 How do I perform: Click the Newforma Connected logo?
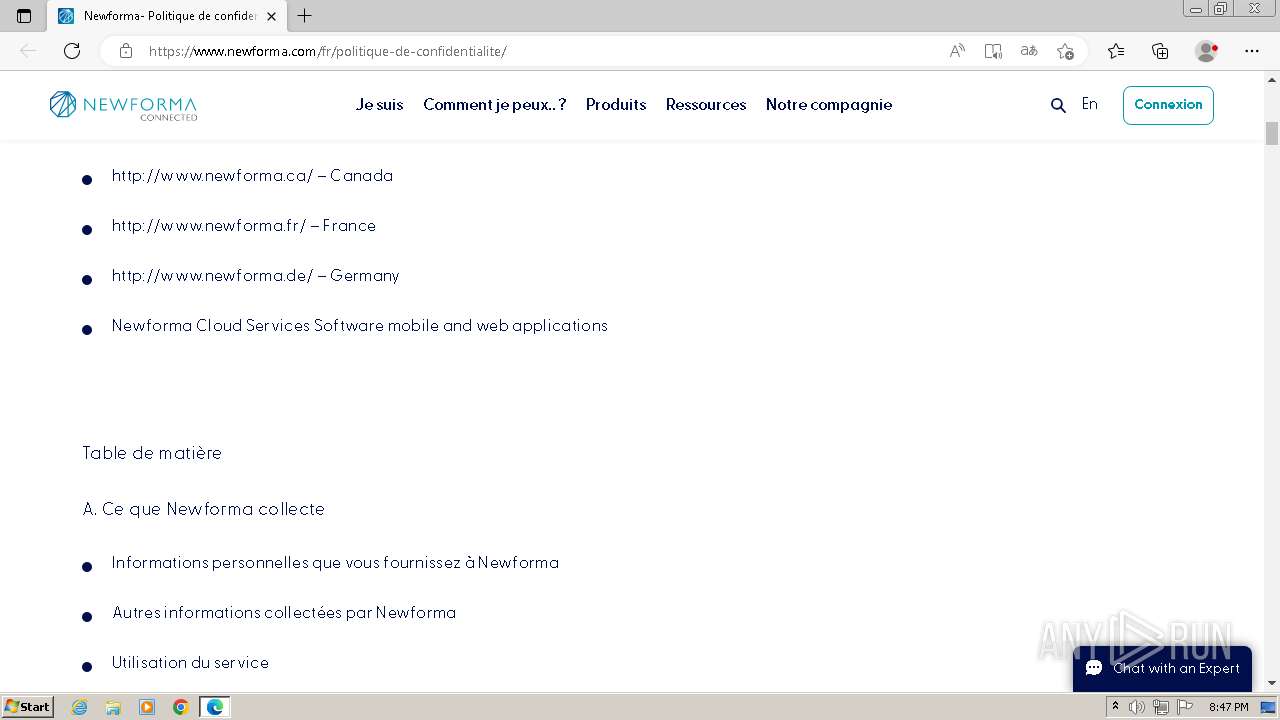tap(123, 105)
